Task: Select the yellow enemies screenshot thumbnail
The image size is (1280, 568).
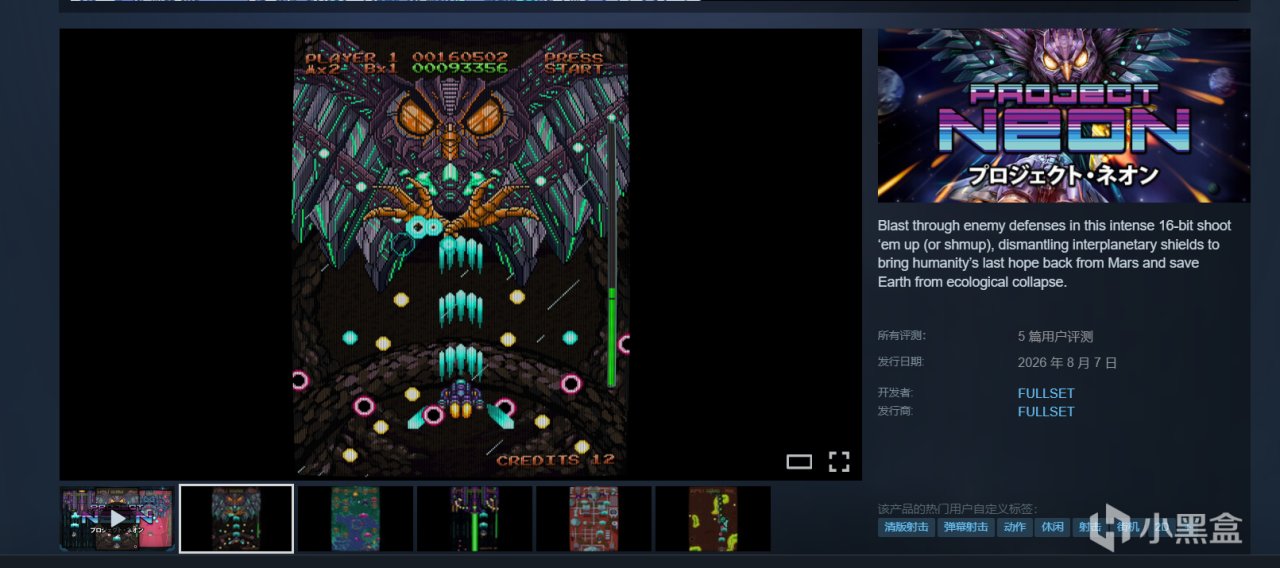Action: point(712,518)
